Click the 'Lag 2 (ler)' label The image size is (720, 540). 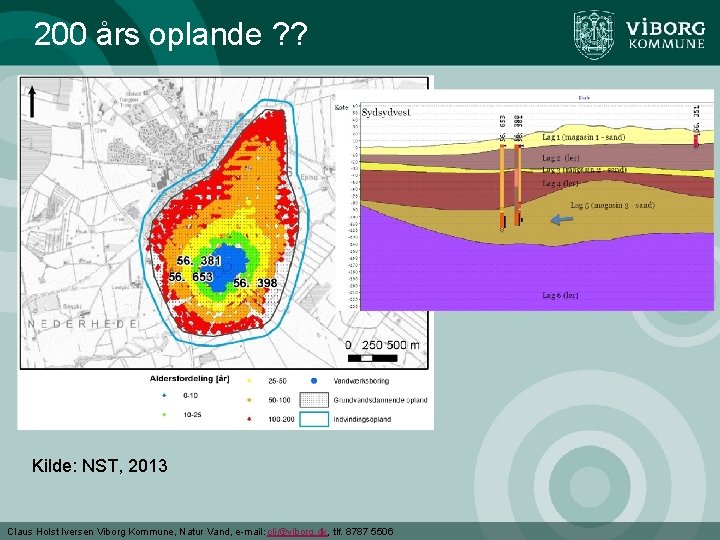click(561, 158)
